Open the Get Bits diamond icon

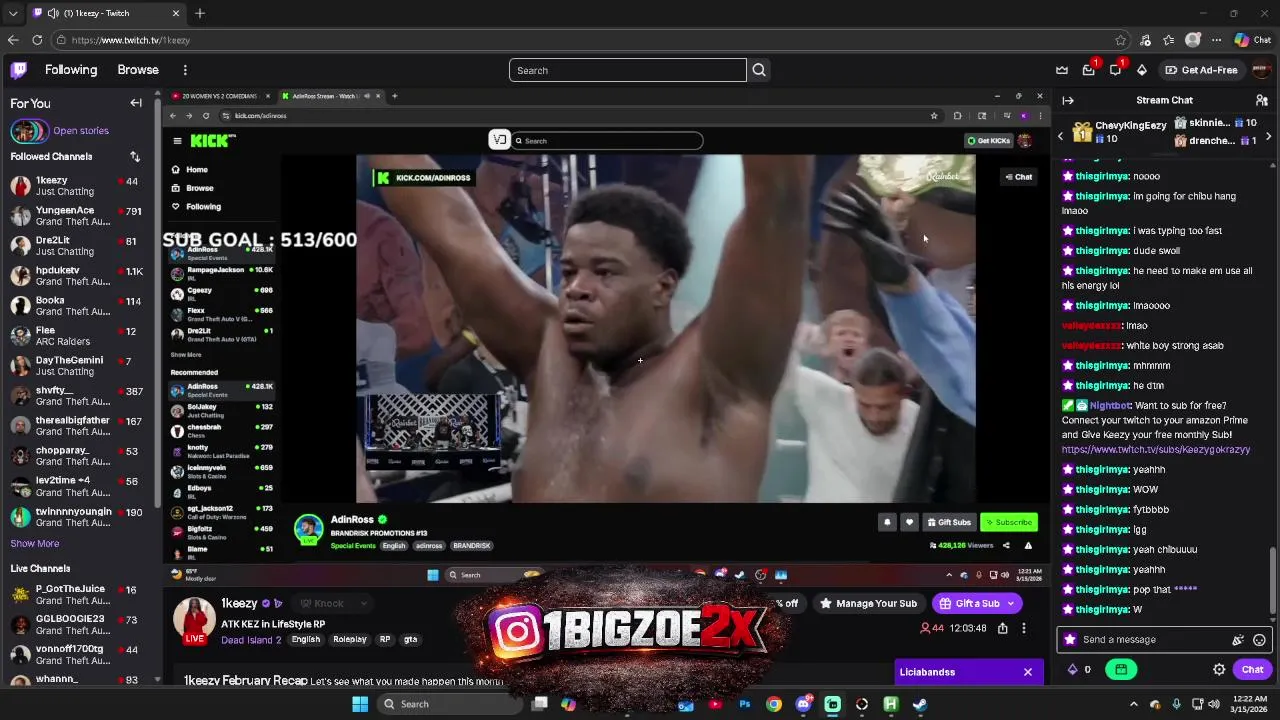1142,70
